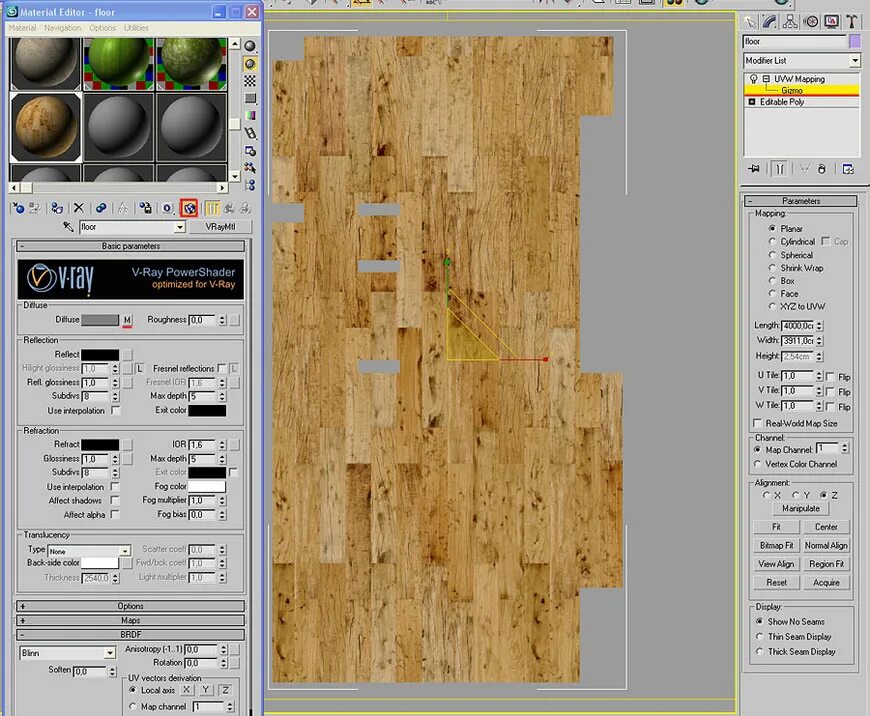Click the Reflect color swatch

click(x=100, y=354)
